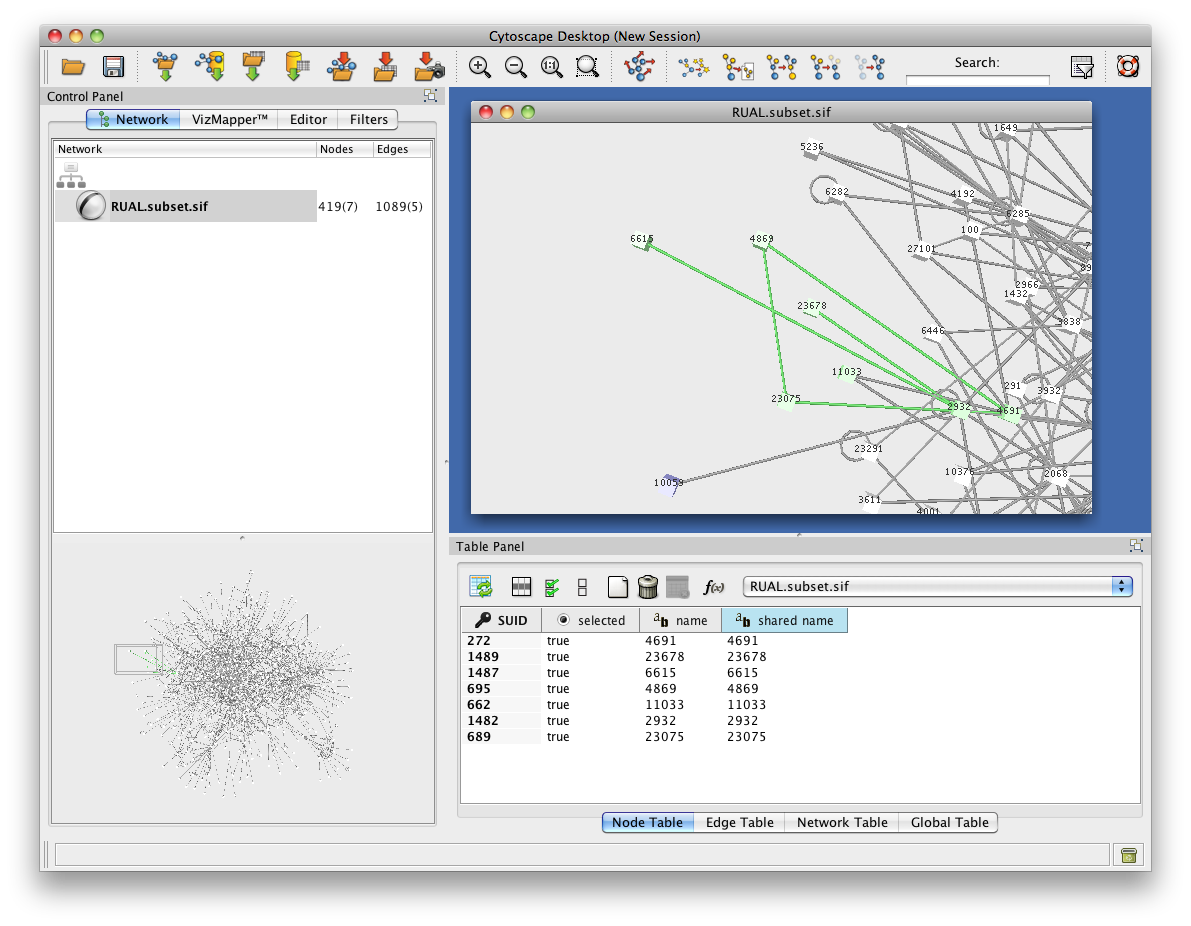
Task: Switch to the VizMapper tab
Action: (230, 119)
